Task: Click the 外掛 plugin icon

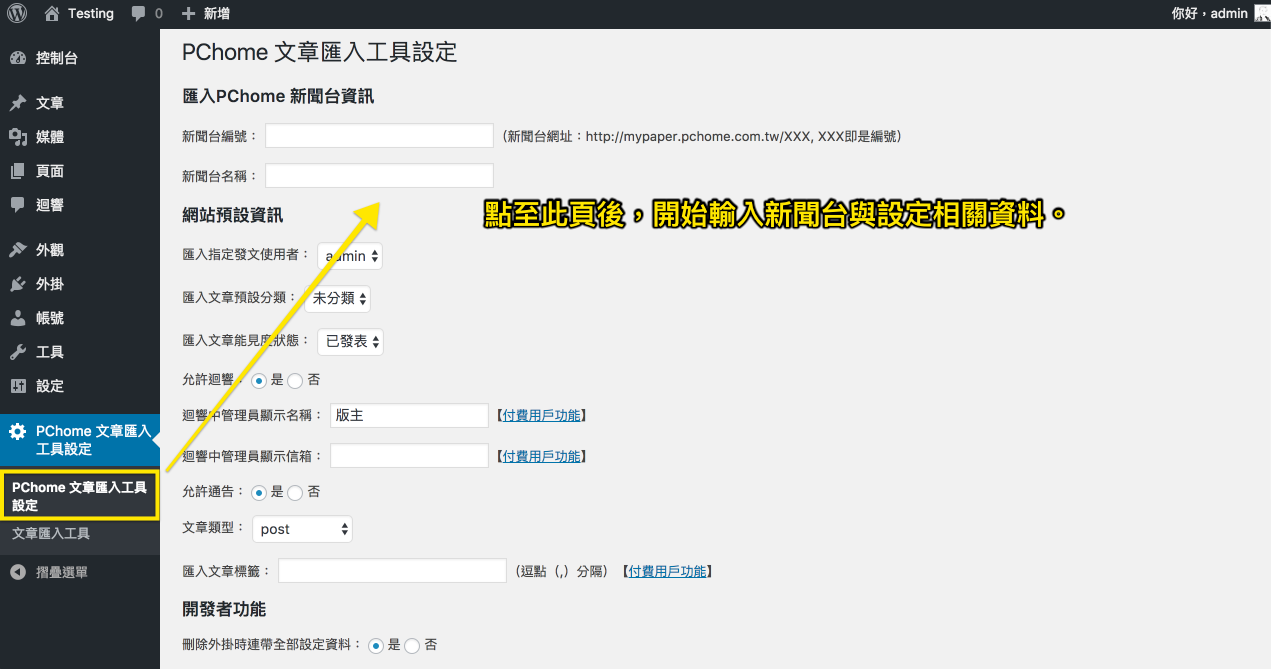Action: coord(18,284)
